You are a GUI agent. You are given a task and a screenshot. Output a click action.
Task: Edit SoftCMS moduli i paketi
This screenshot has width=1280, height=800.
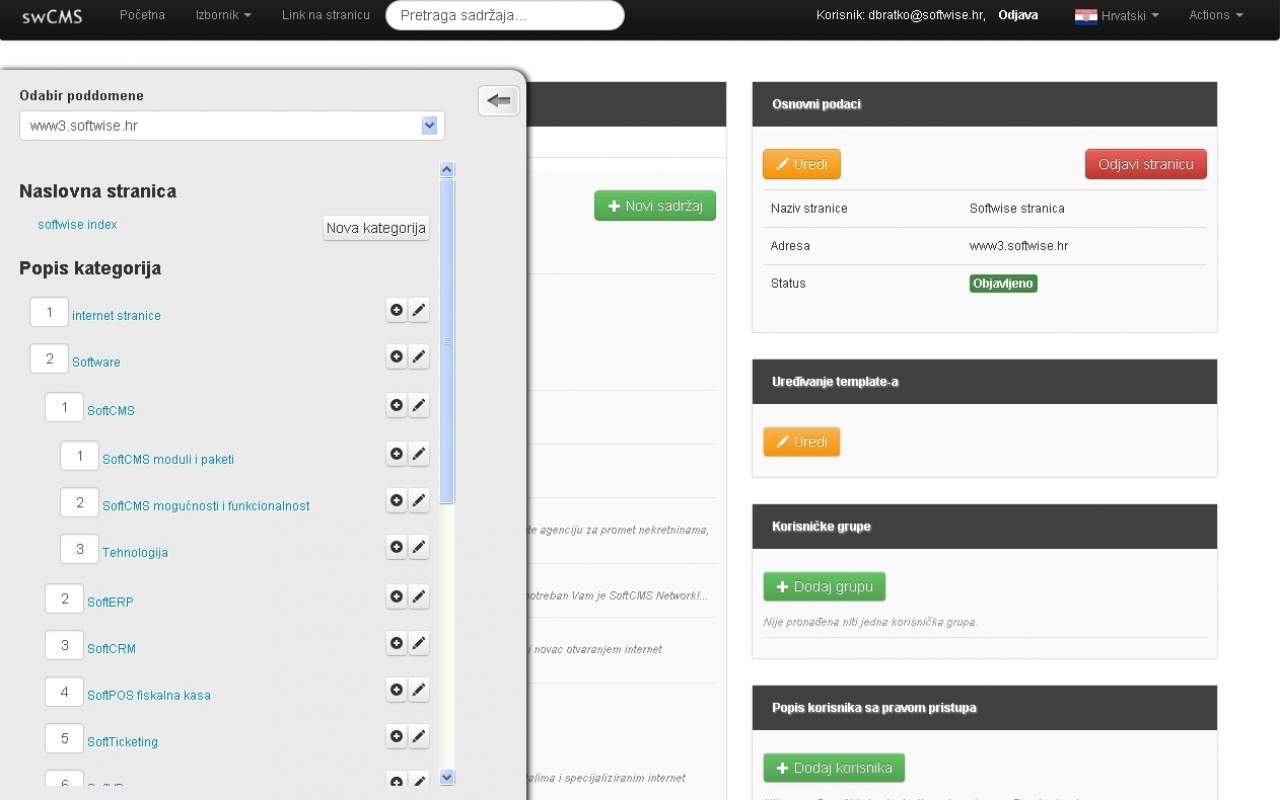click(x=419, y=454)
